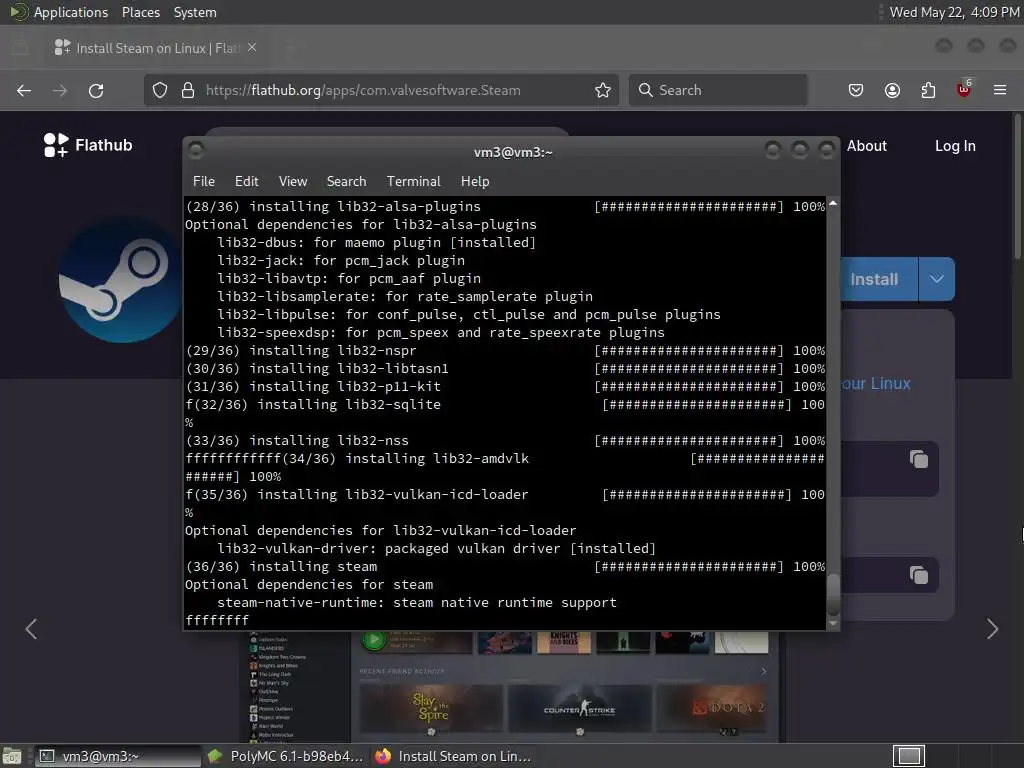This screenshot has height=768, width=1024.
Task: Open the terminal Search menu
Action: point(346,181)
